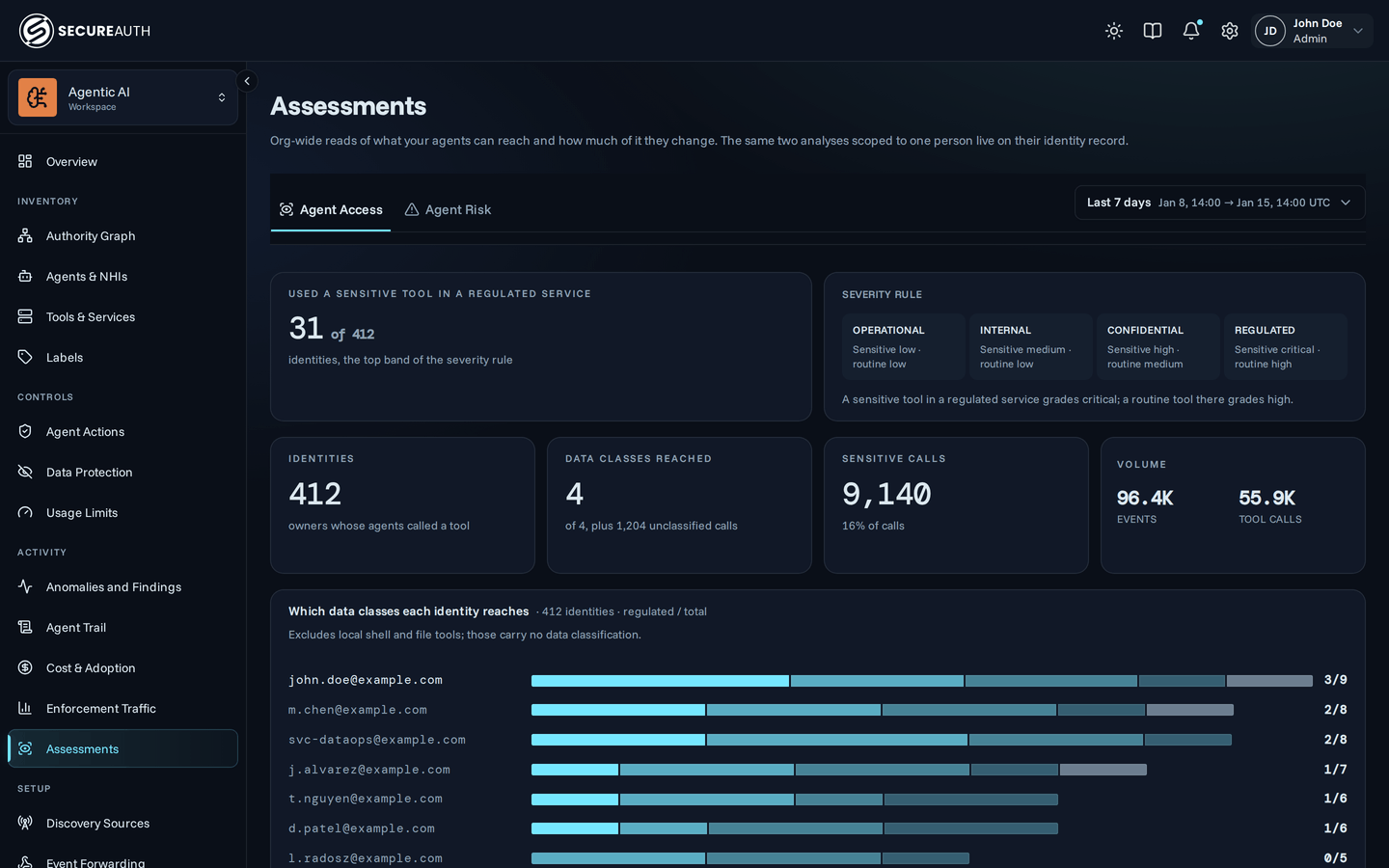
Task: Click the Overview sidebar icon
Action: [25, 161]
